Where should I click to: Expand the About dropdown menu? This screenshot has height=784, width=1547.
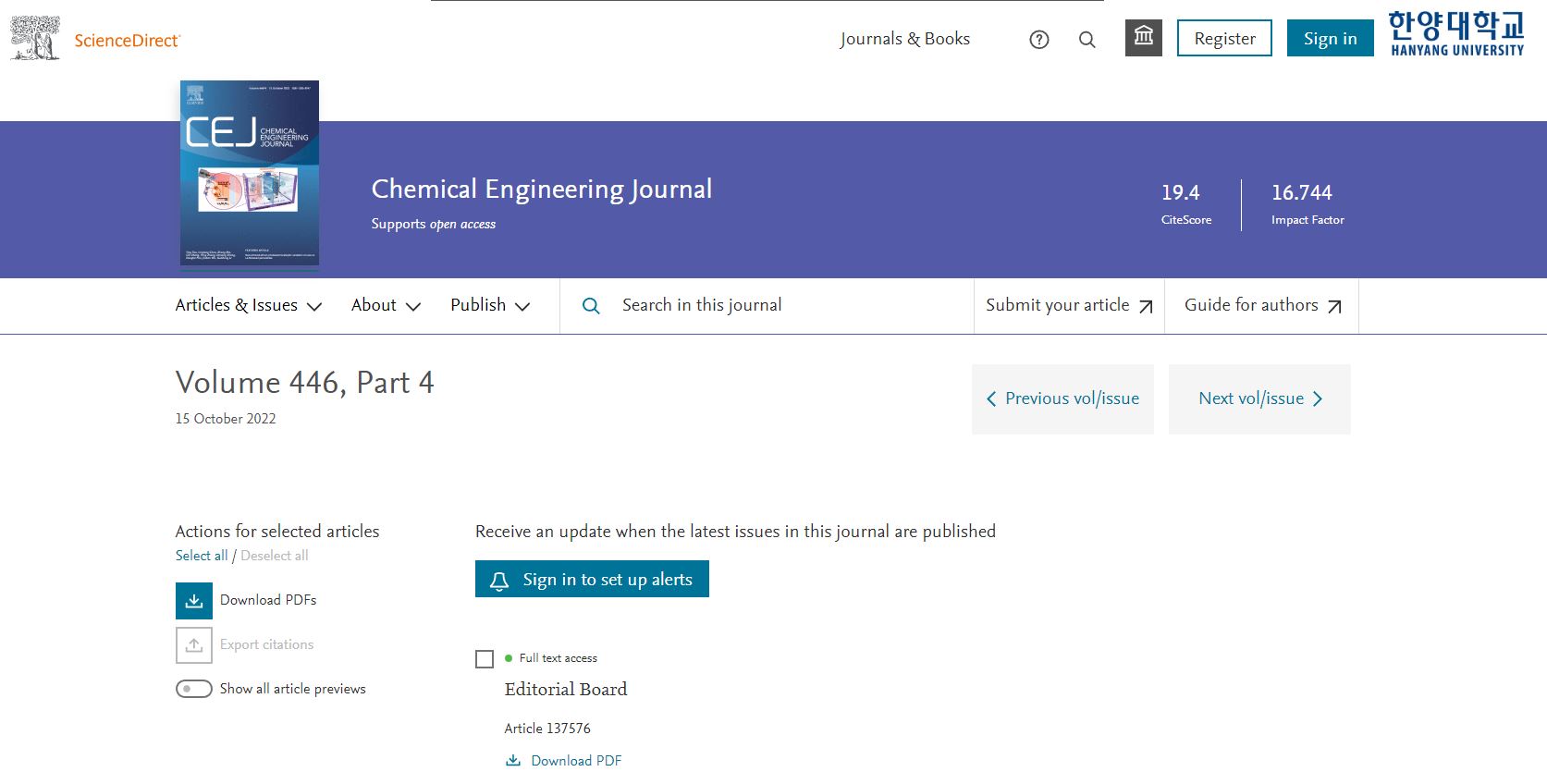tap(386, 305)
